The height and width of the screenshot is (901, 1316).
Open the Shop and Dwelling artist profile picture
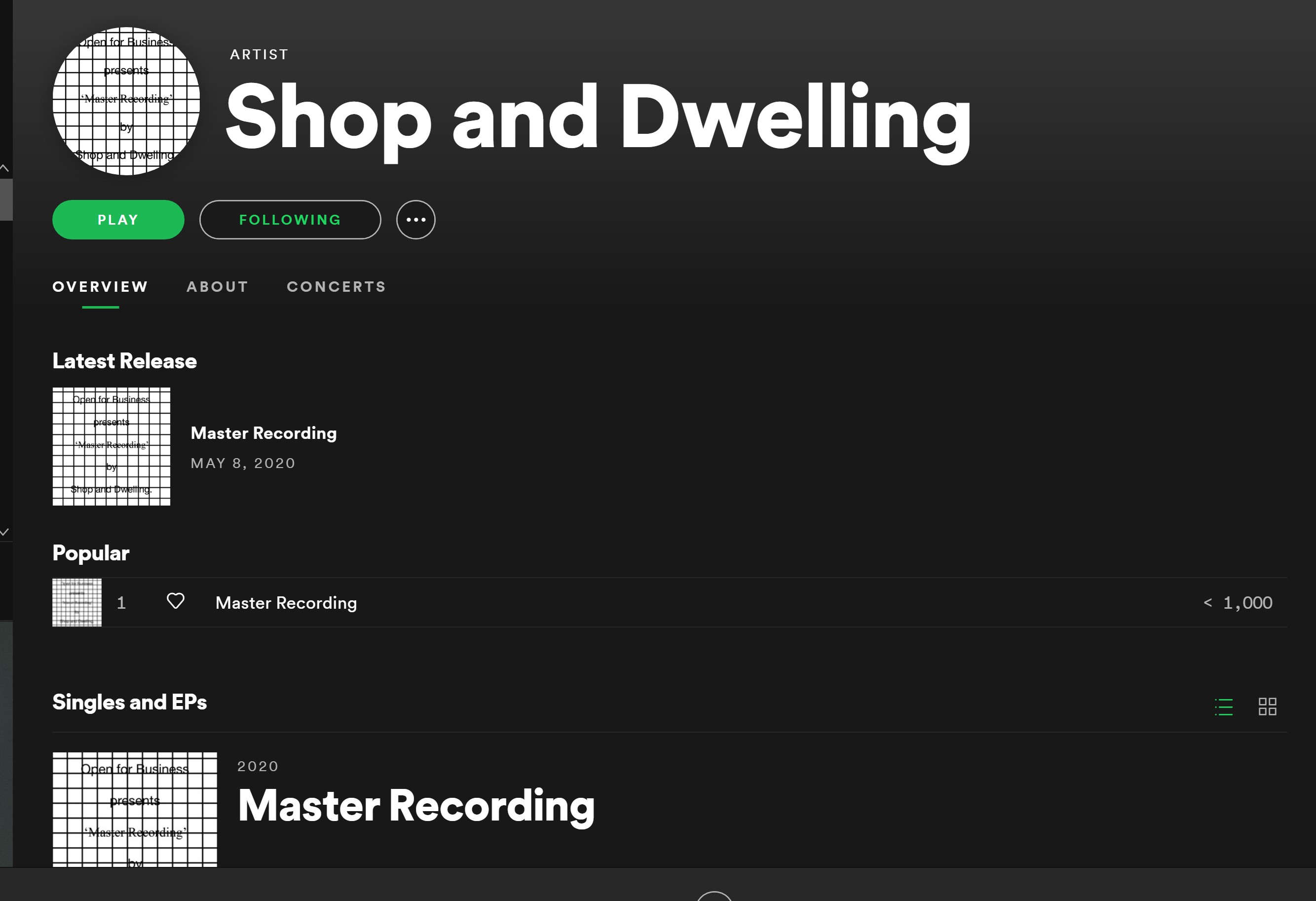click(x=126, y=101)
